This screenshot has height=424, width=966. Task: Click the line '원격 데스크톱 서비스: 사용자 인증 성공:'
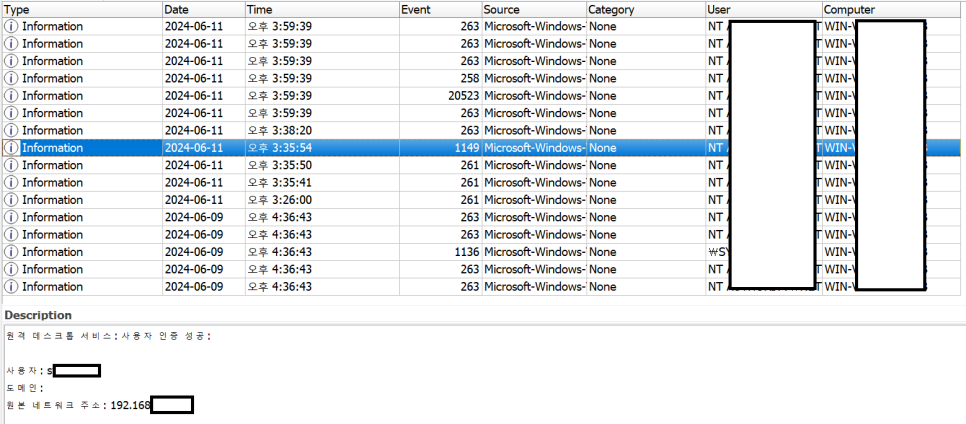click(x=108, y=336)
